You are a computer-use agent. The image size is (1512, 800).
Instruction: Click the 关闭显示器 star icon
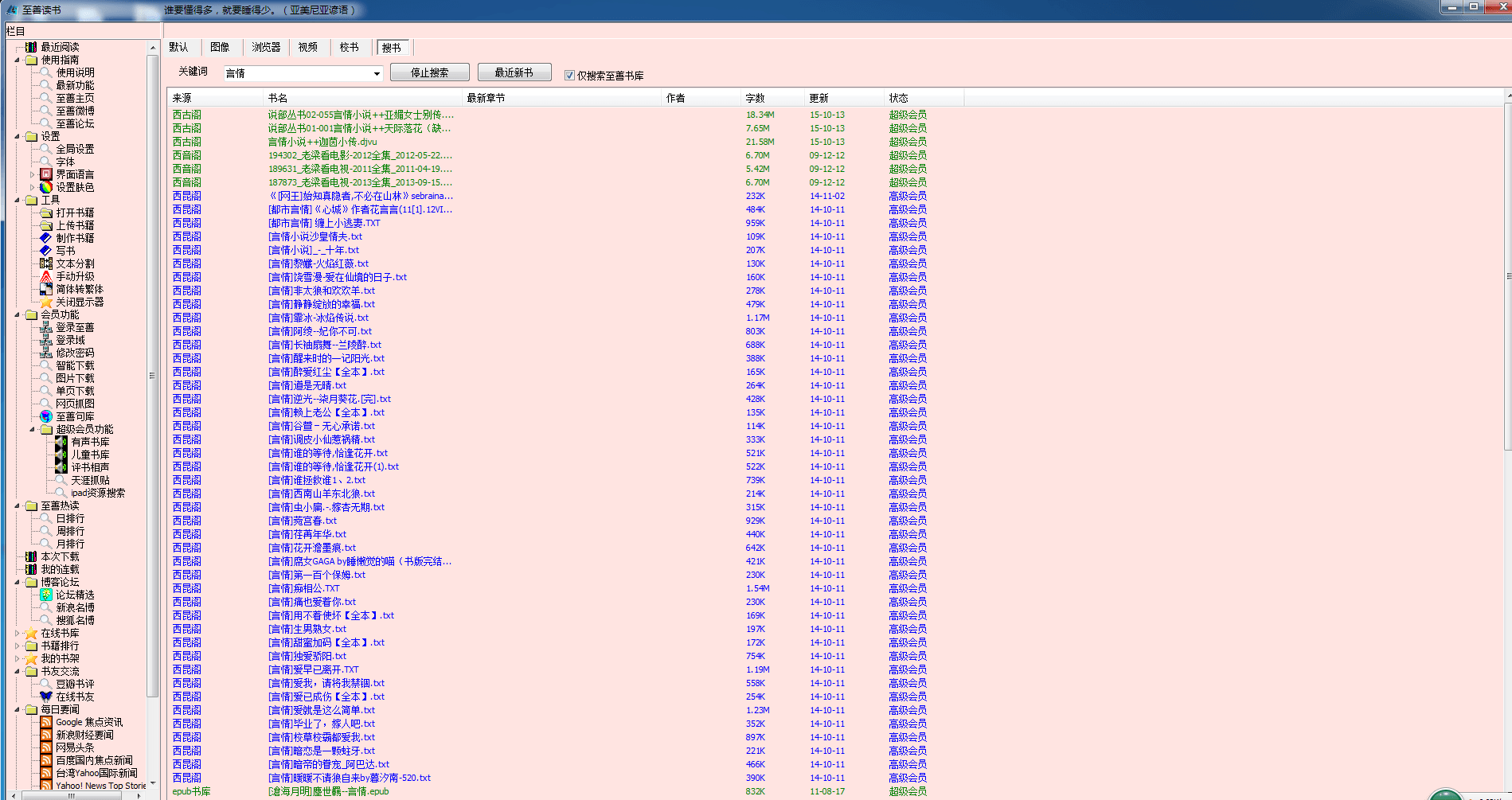coord(46,302)
